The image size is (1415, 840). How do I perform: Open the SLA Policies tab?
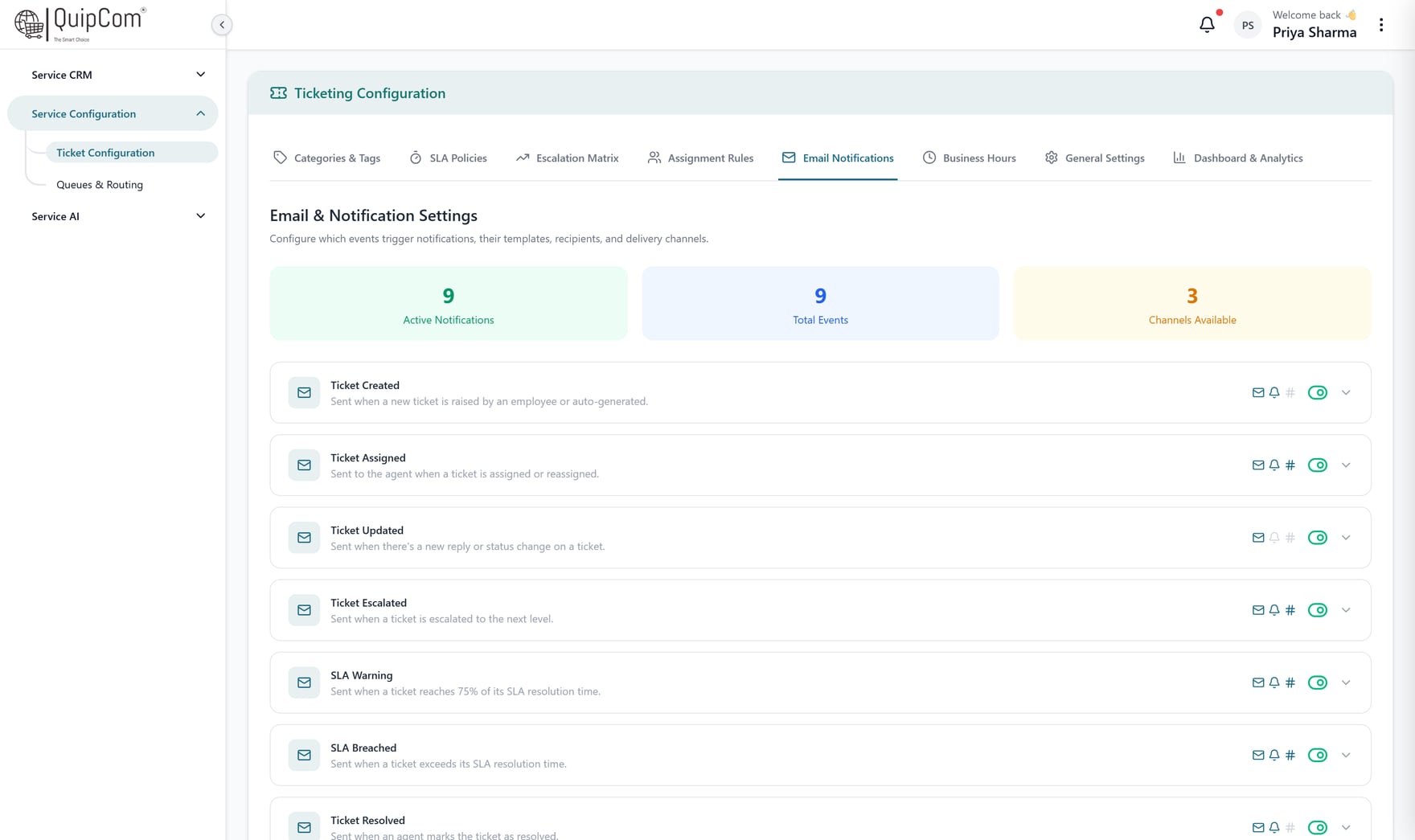(x=449, y=158)
